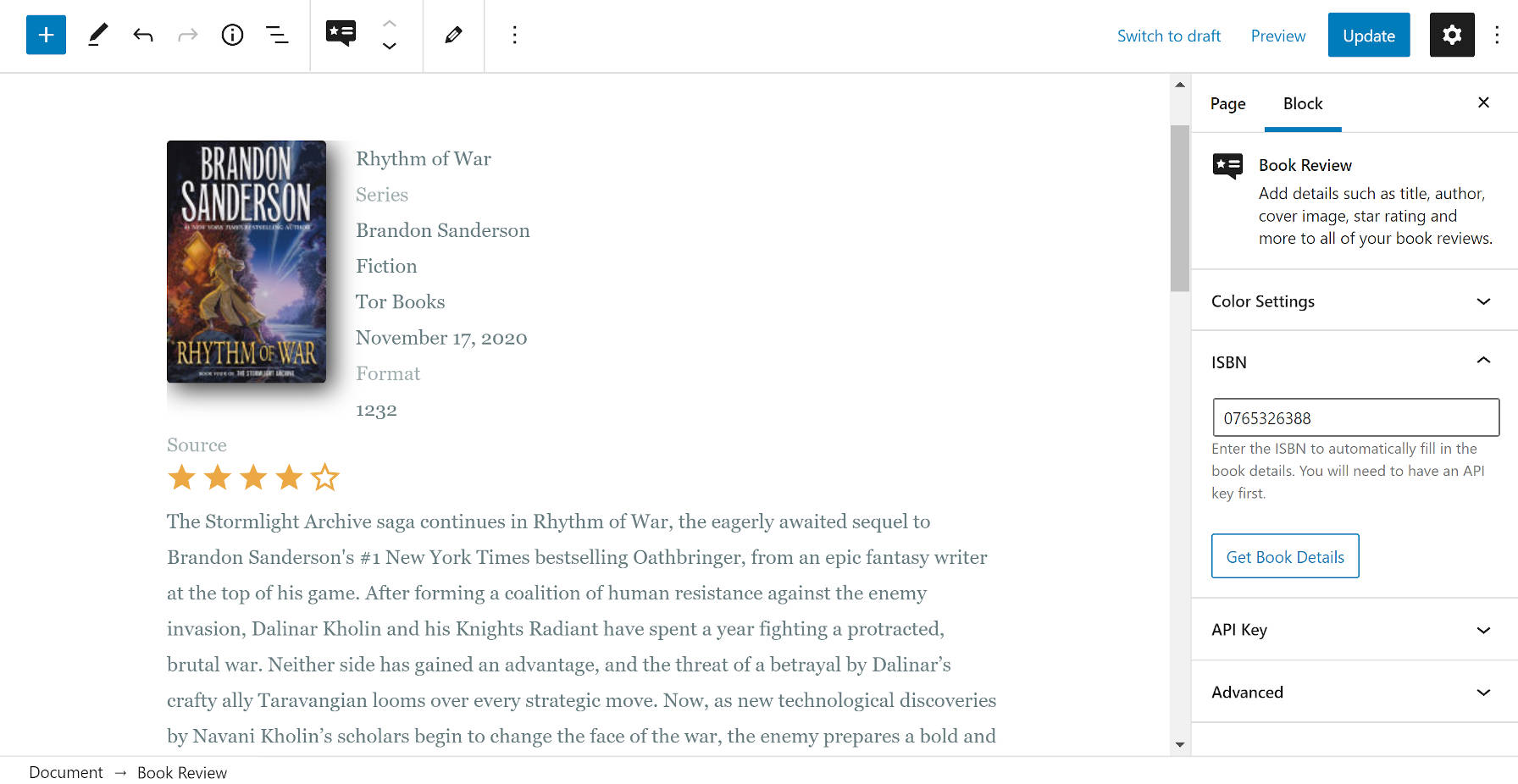The width and height of the screenshot is (1518, 784).
Task: Switch to the Page tab
Action: click(1227, 103)
